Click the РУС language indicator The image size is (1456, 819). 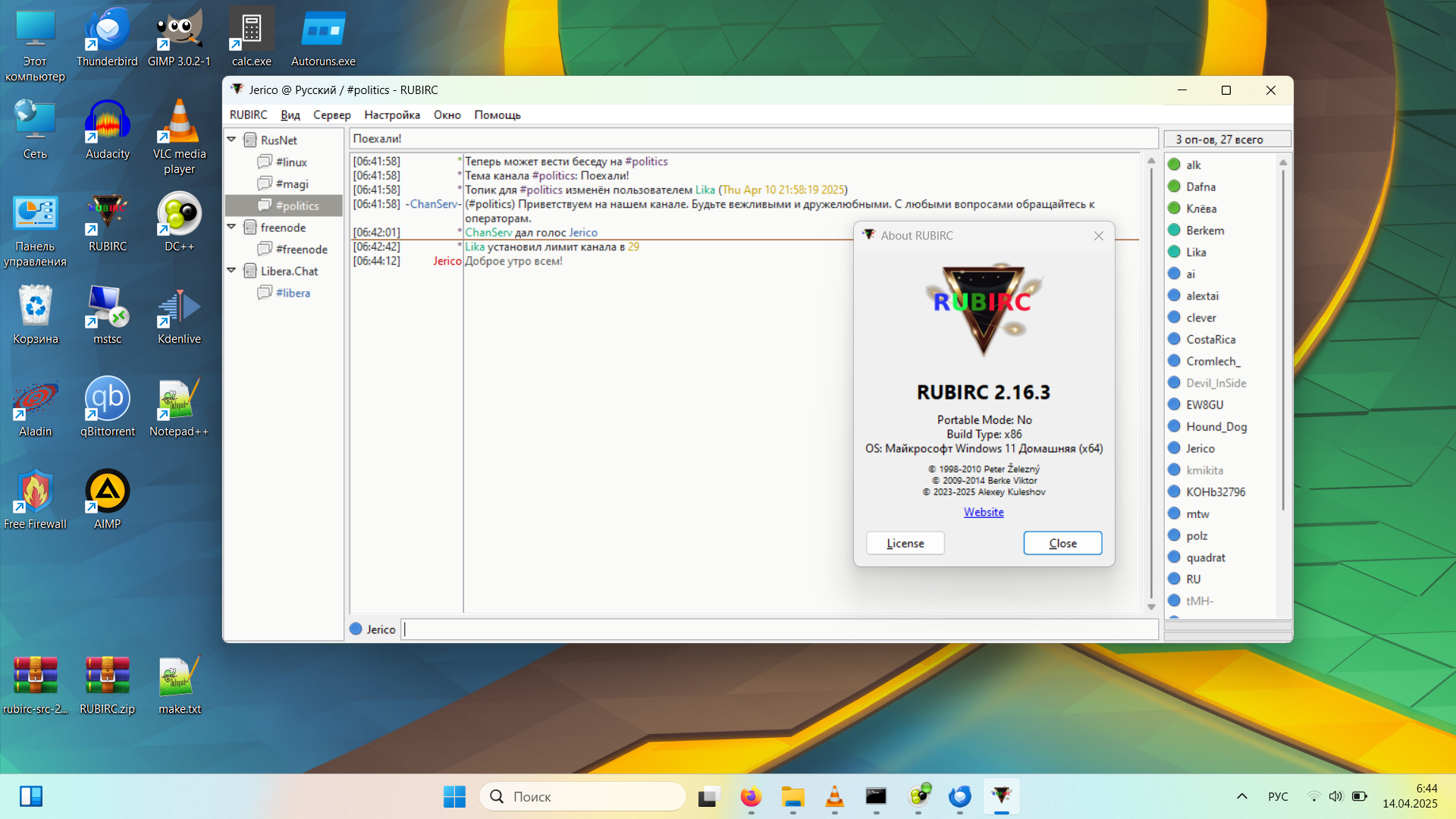[1278, 796]
